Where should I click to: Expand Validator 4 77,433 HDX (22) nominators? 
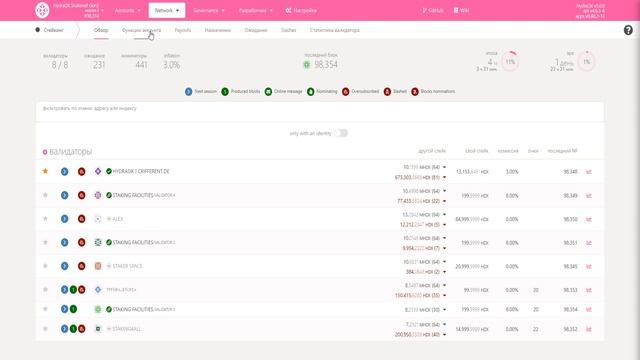click(444, 201)
